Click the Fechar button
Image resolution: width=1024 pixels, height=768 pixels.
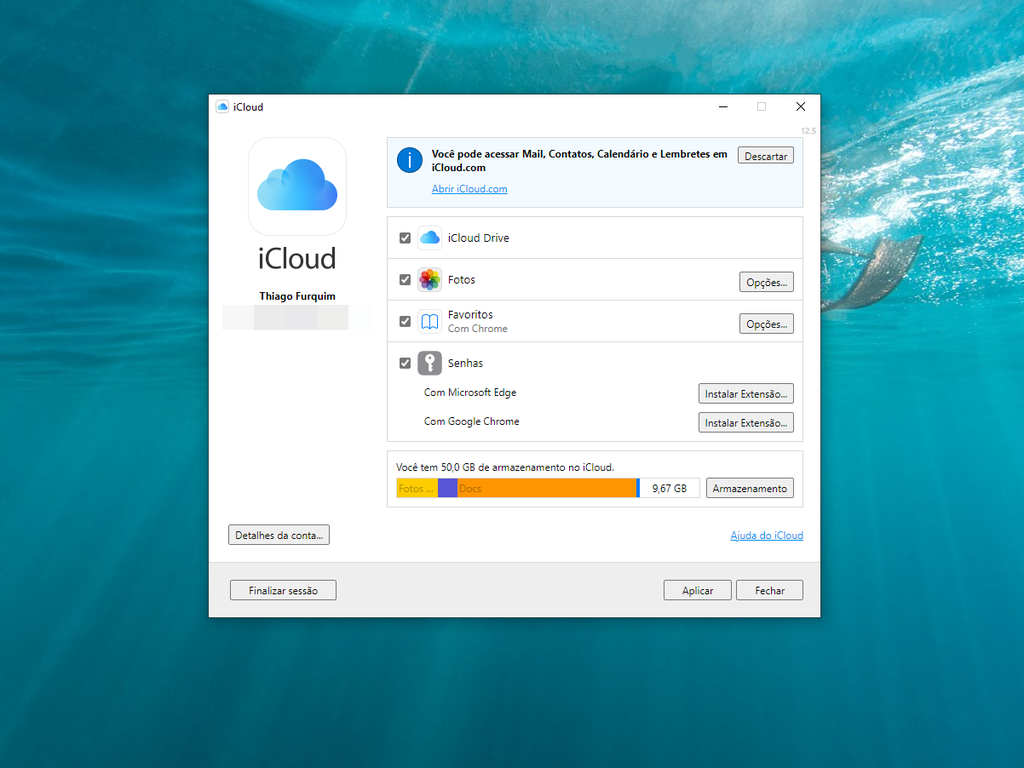770,590
